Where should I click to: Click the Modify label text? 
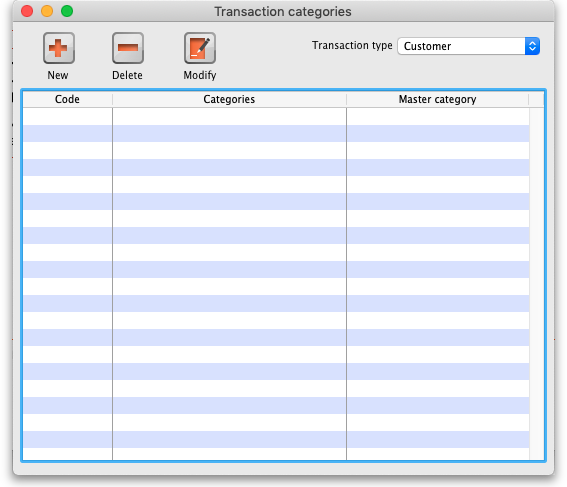click(x=200, y=75)
